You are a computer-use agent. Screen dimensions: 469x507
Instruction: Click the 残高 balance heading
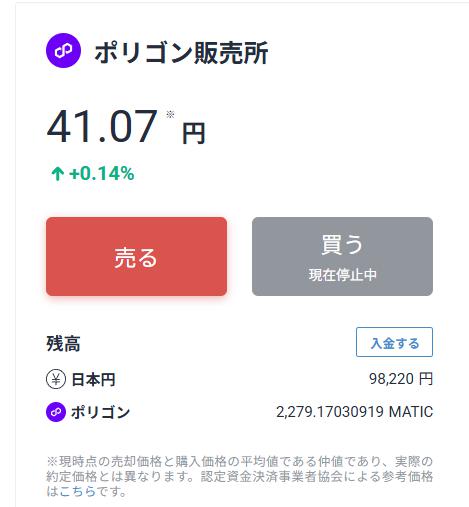point(63,344)
